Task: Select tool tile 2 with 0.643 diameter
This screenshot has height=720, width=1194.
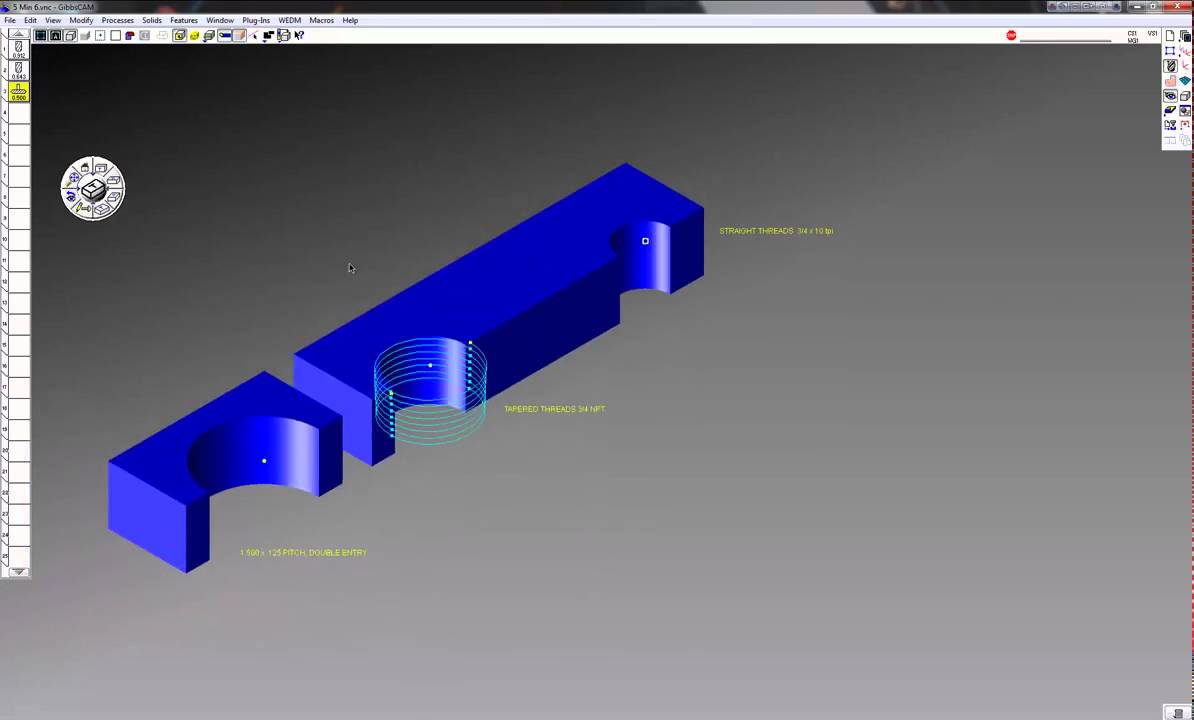Action: [x=18, y=71]
